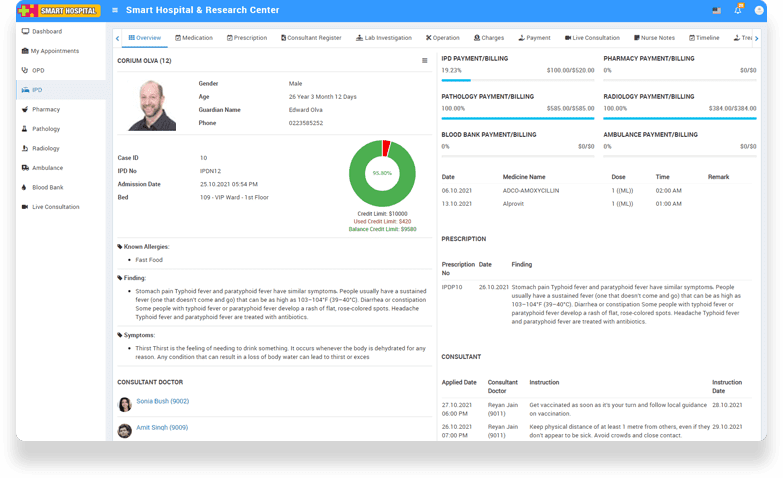Open the Blood Bank sidebar section
783x478 pixels.
[x=47, y=187]
